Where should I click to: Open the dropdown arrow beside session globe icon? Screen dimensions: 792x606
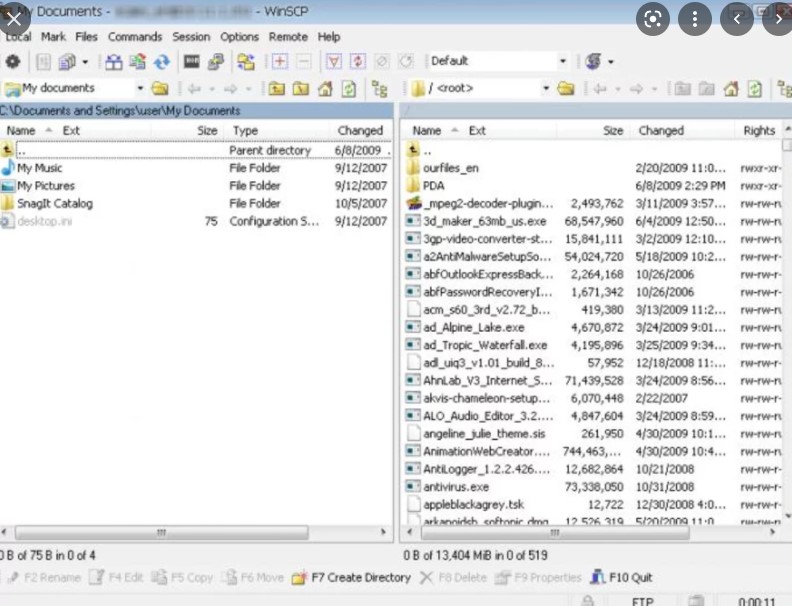611,62
